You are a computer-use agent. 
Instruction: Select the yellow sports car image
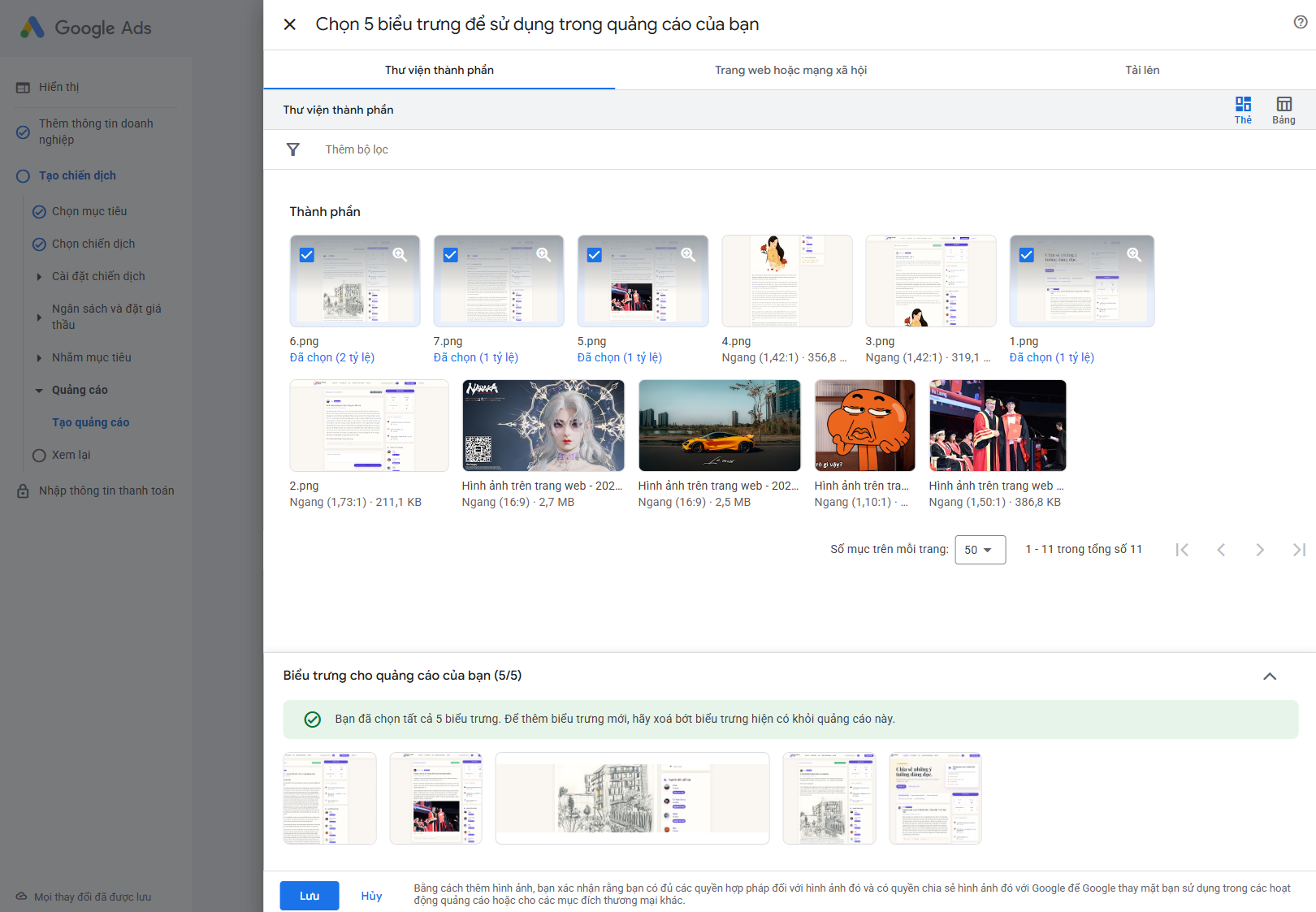[720, 426]
